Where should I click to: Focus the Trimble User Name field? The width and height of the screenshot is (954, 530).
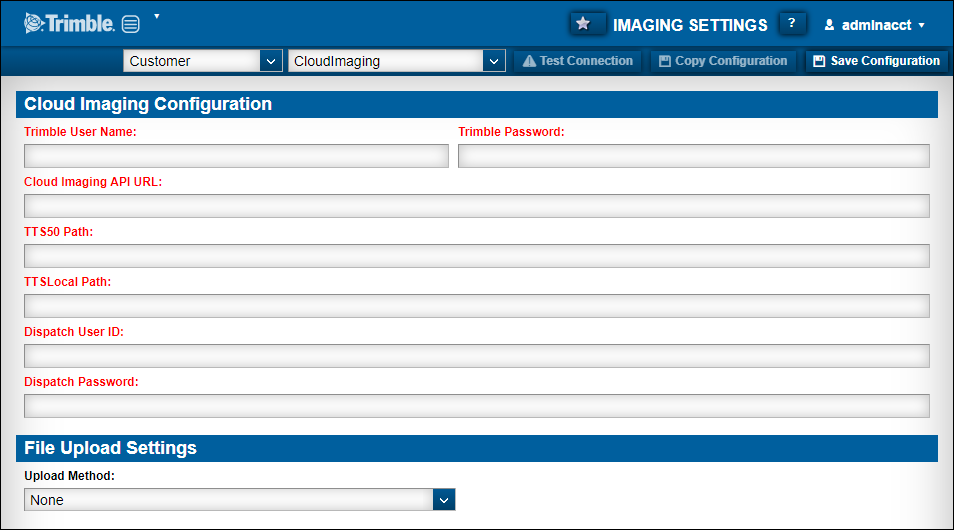coord(236,156)
